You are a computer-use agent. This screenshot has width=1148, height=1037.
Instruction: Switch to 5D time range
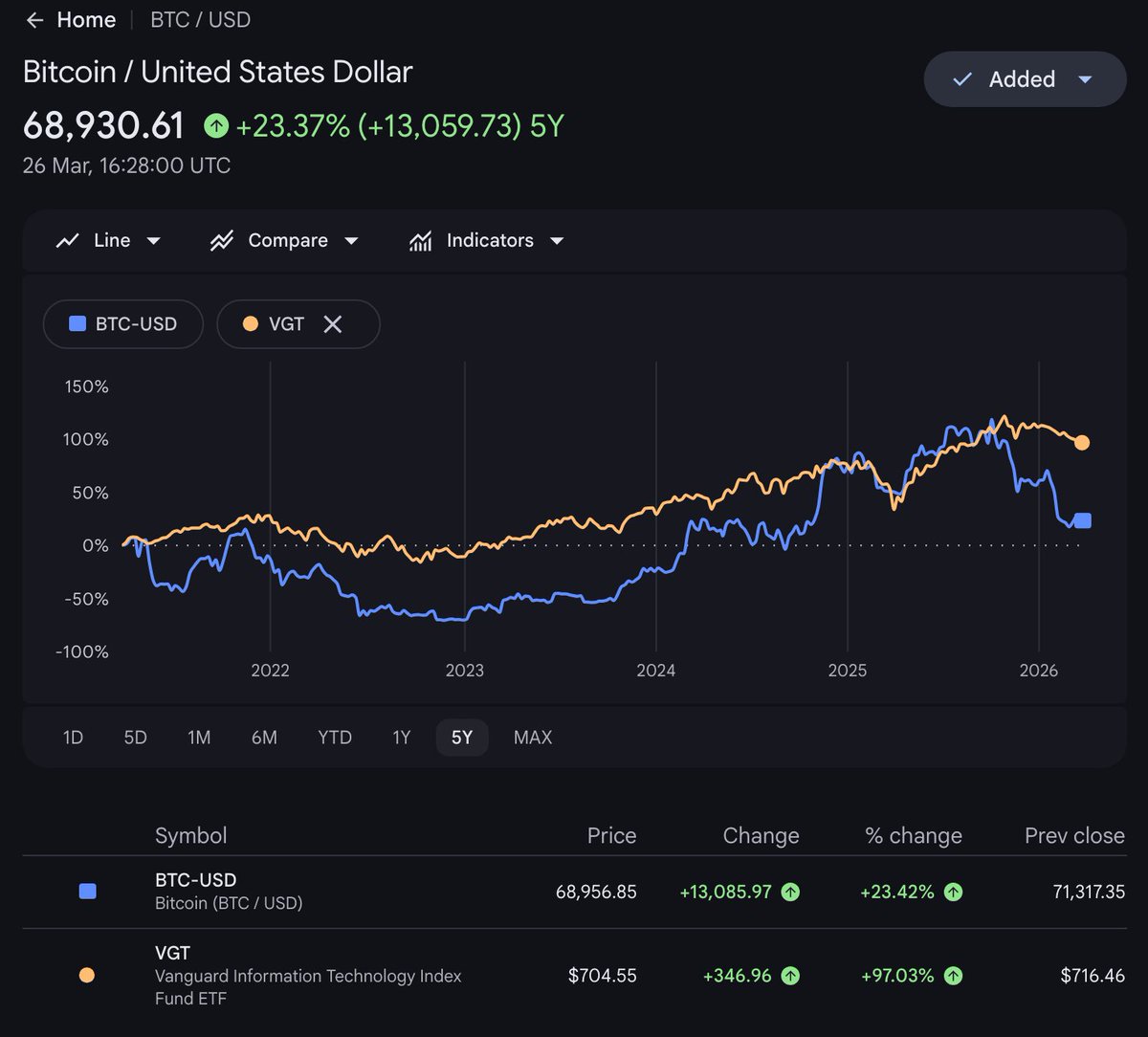click(x=136, y=738)
